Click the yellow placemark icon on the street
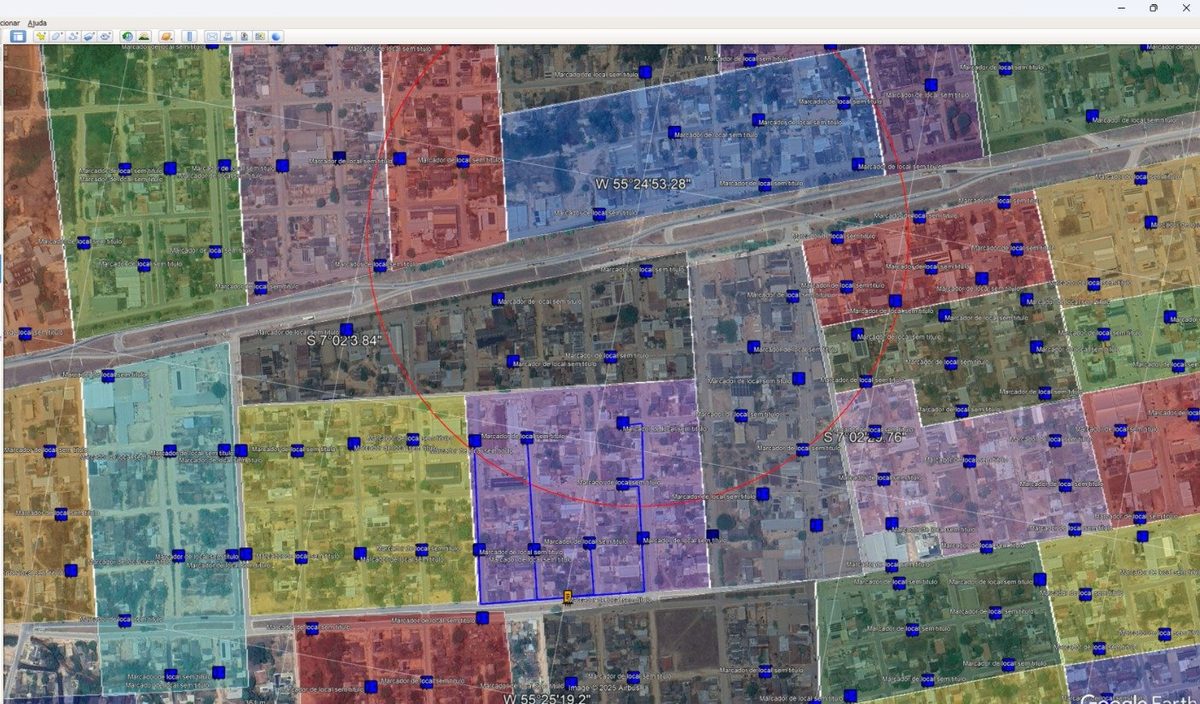Screen dimensions: 1200x704 click(x=568, y=597)
